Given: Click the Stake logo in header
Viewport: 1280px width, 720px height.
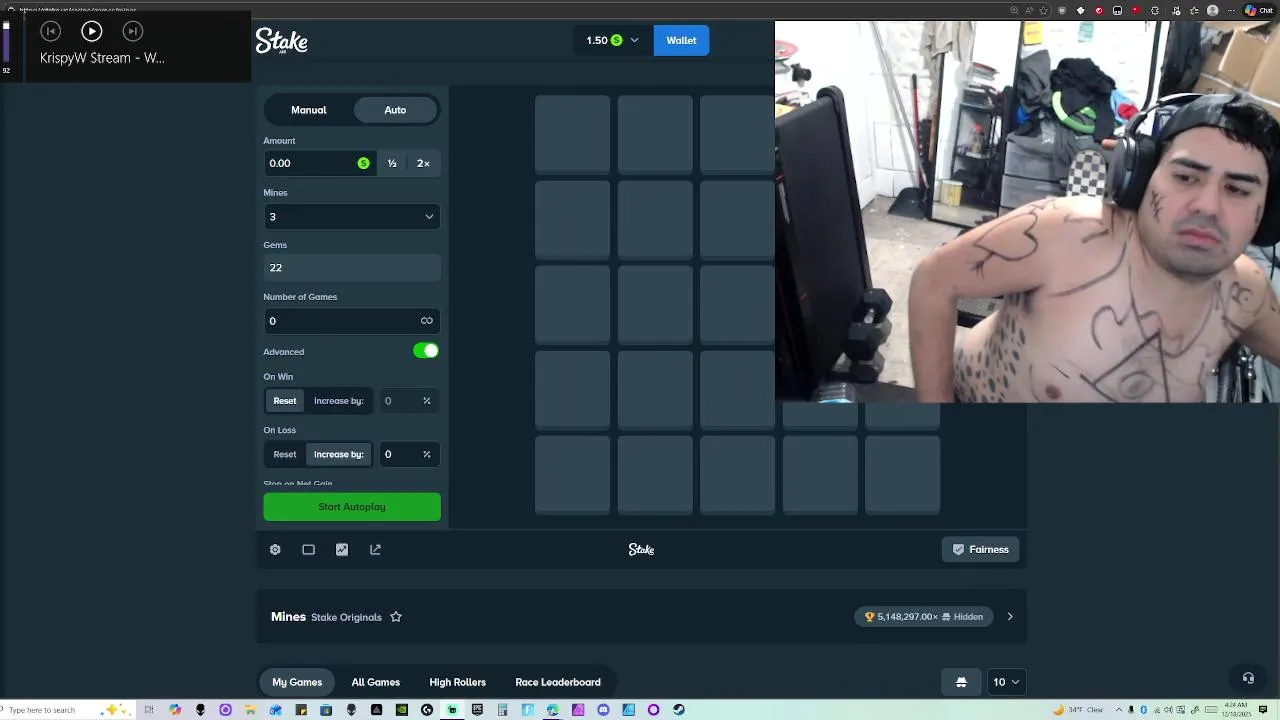Looking at the screenshot, I should (x=281, y=41).
